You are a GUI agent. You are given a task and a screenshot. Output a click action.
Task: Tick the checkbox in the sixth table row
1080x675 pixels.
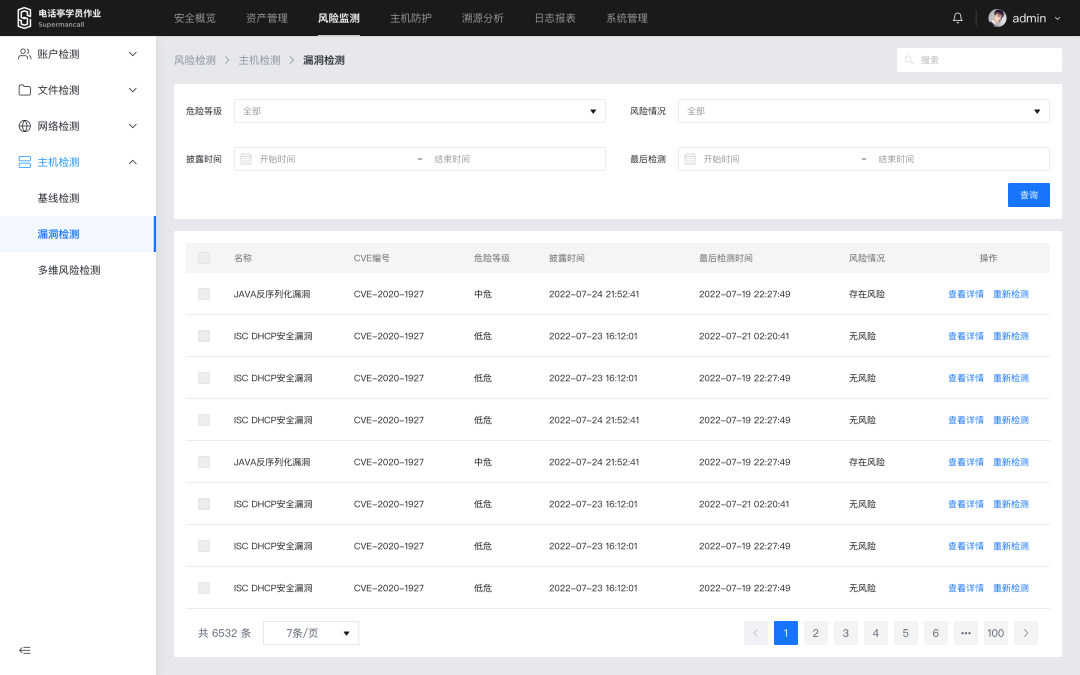204,504
